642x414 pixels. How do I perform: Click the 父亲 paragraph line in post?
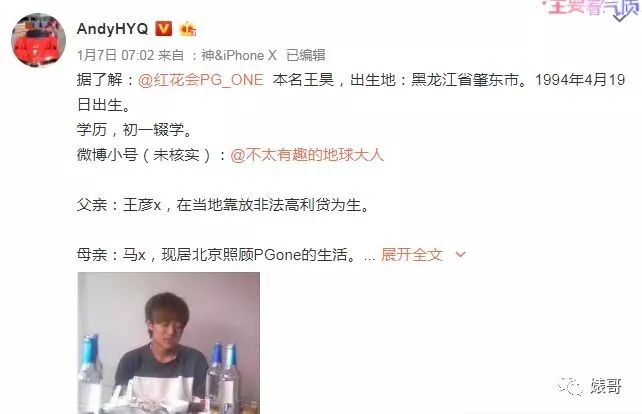coord(224,205)
